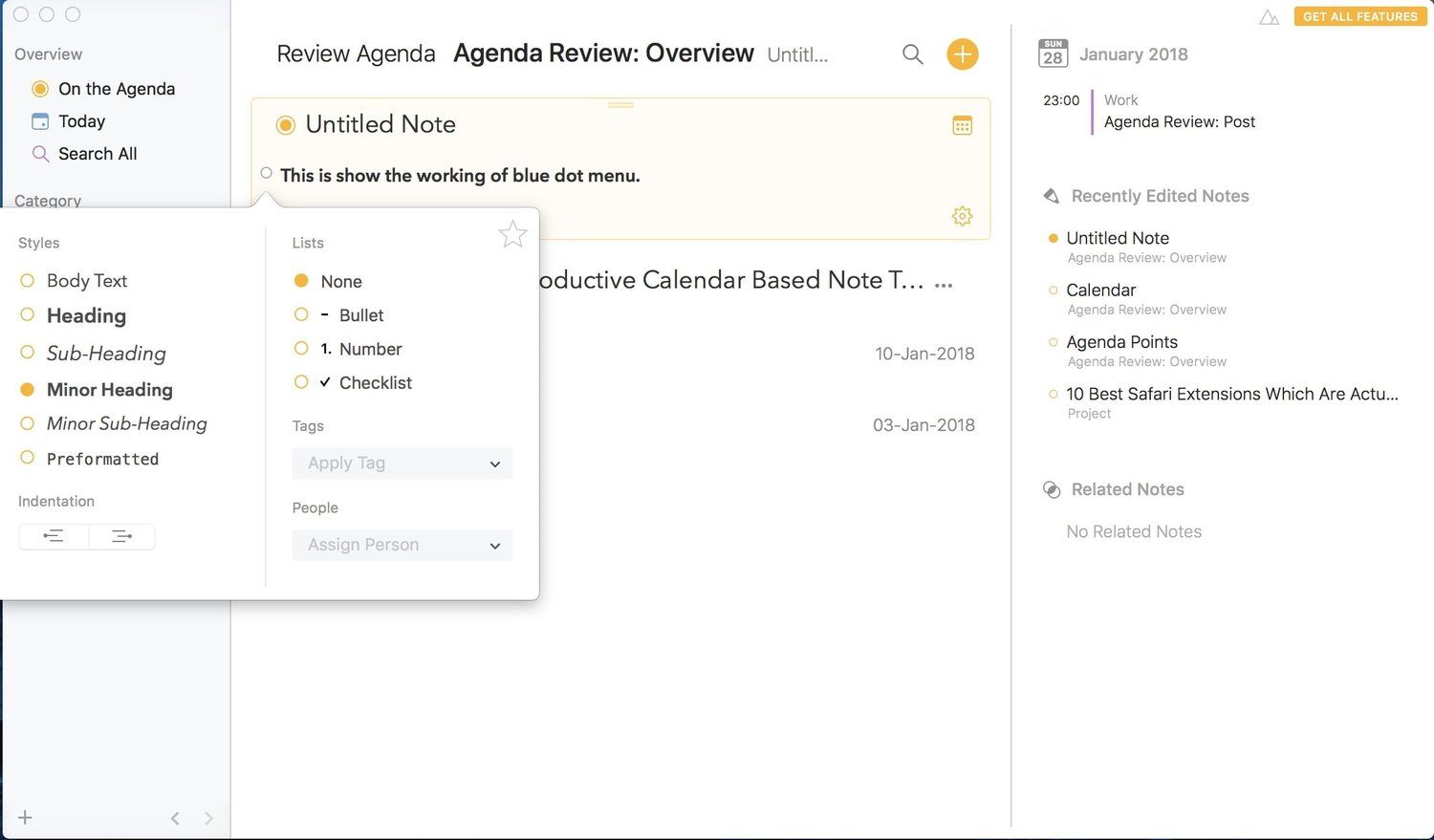Toggle the On the Agenda dot on Untitled Note
Viewport: 1434px width, 840px height.
coord(285,125)
